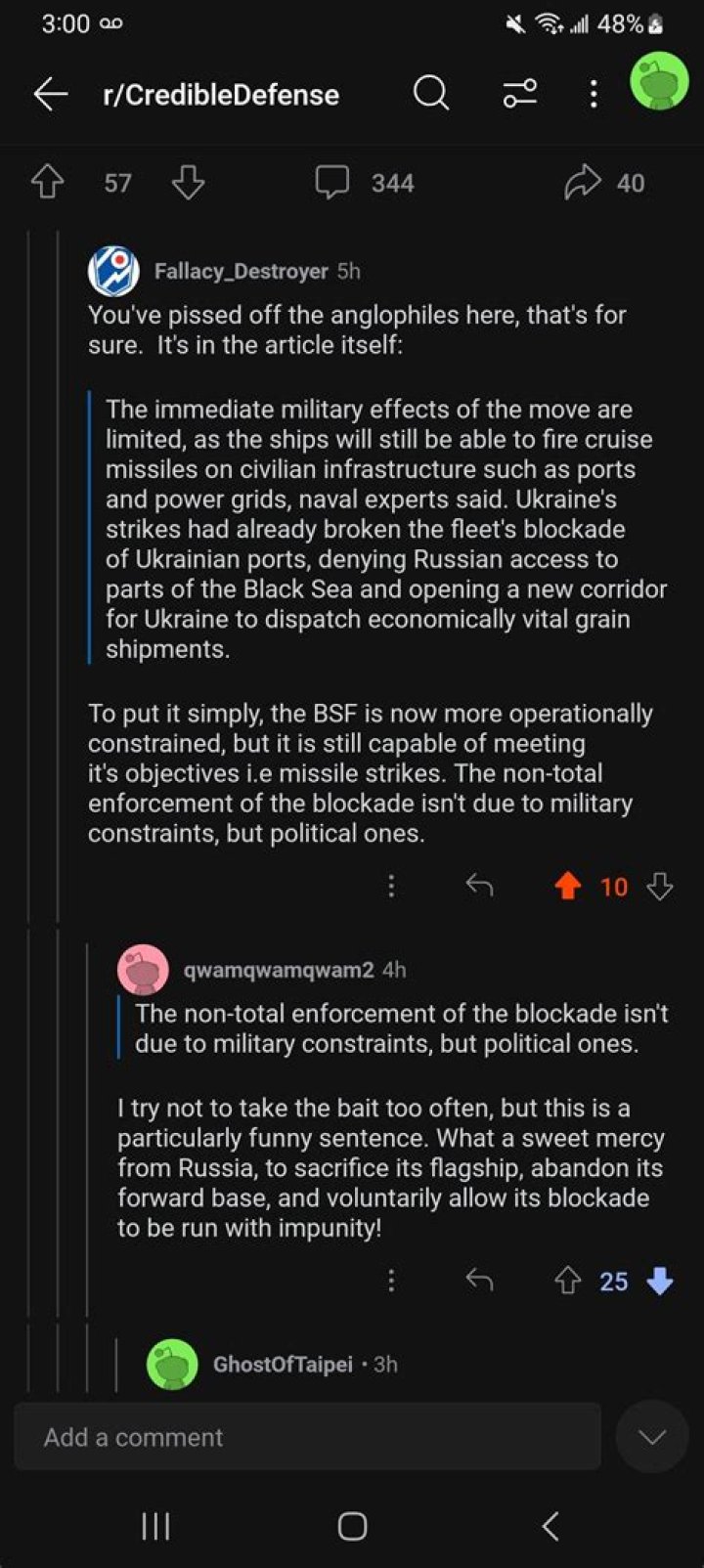Open Fallacy_Destroyer's profile avatar
This screenshot has width=704, height=1568.
113,271
